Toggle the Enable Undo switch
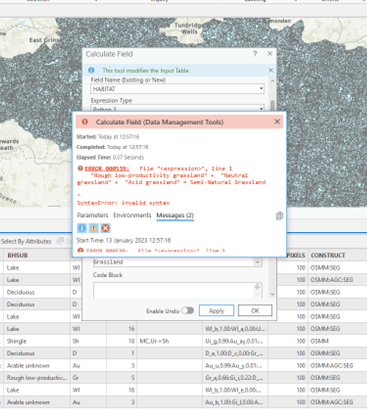Viewport: 367px width, 409px height. click(188, 311)
